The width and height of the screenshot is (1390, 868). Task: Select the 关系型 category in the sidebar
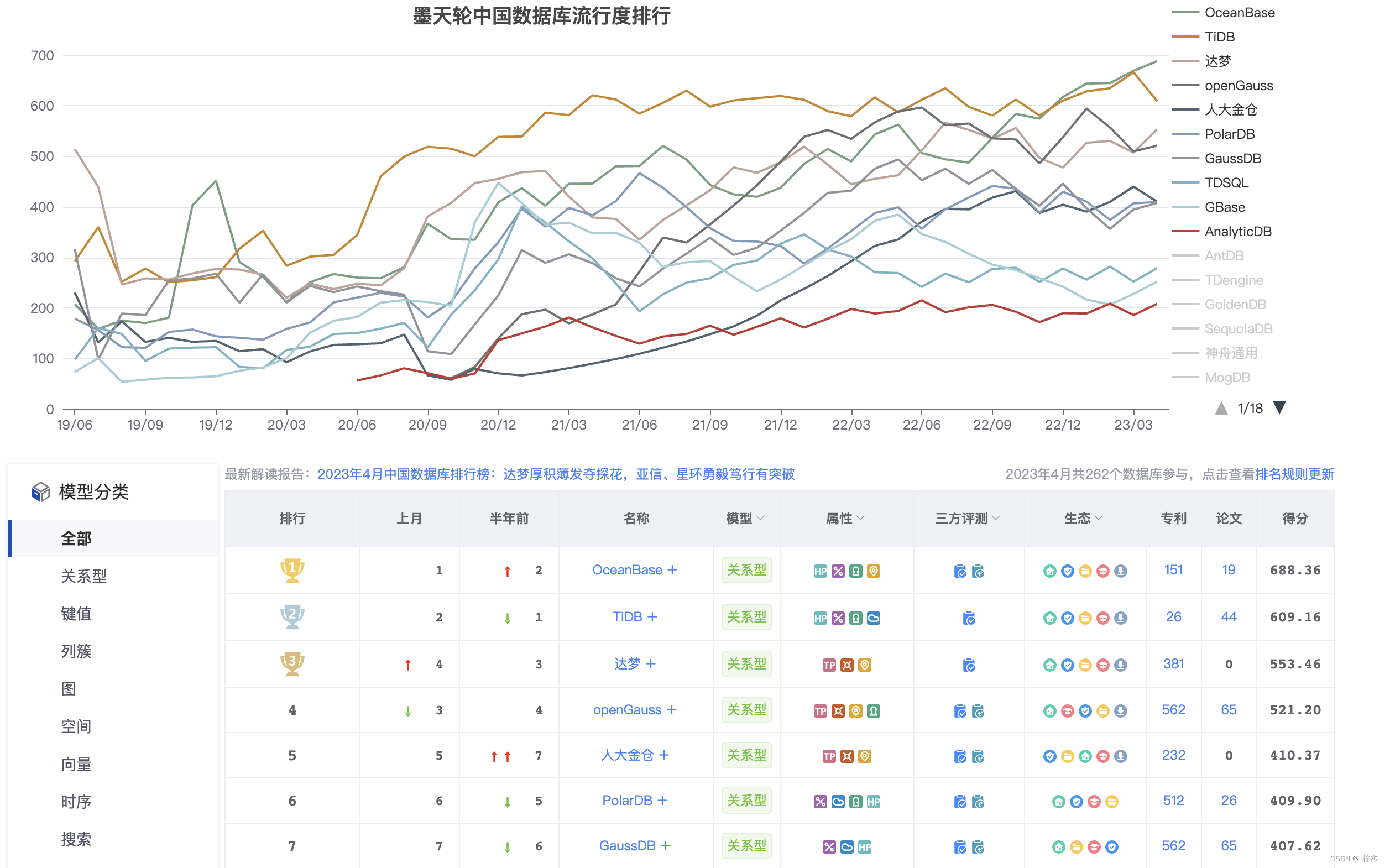[84, 577]
